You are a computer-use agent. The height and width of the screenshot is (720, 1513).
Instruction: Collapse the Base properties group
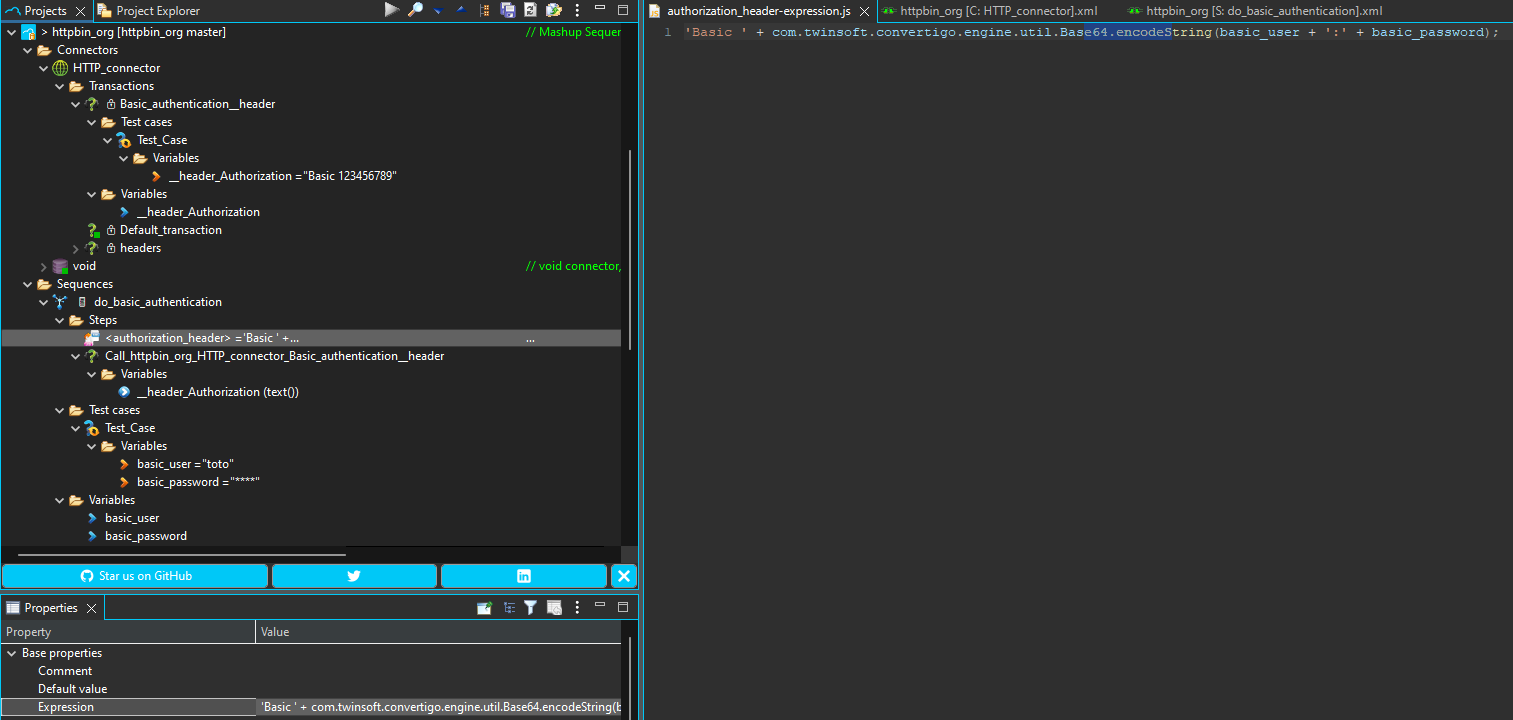click(x=12, y=653)
